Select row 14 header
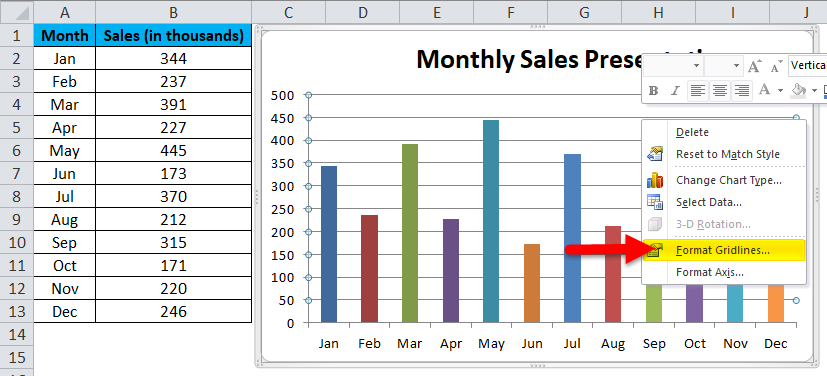This screenshot has width=827, height=376. coord(16,334)
